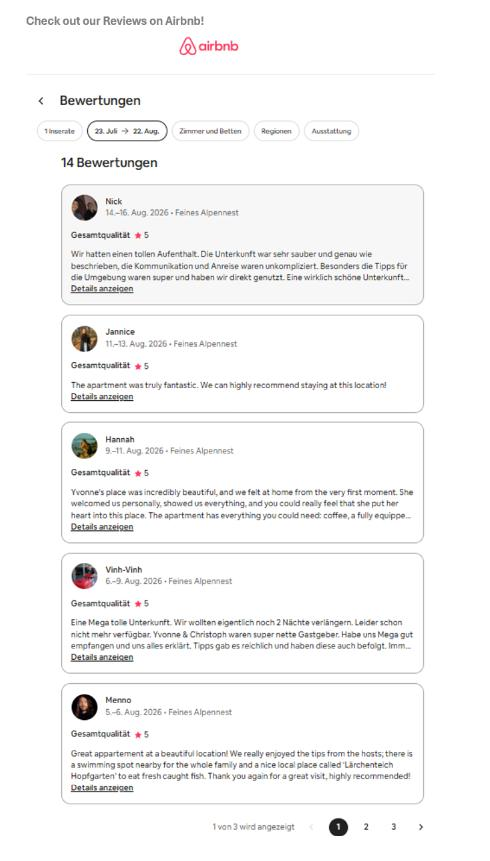Screen dimensions: 490x861
Task: Open the 1 Inserate filter chip
Action: tap(59, 131)
